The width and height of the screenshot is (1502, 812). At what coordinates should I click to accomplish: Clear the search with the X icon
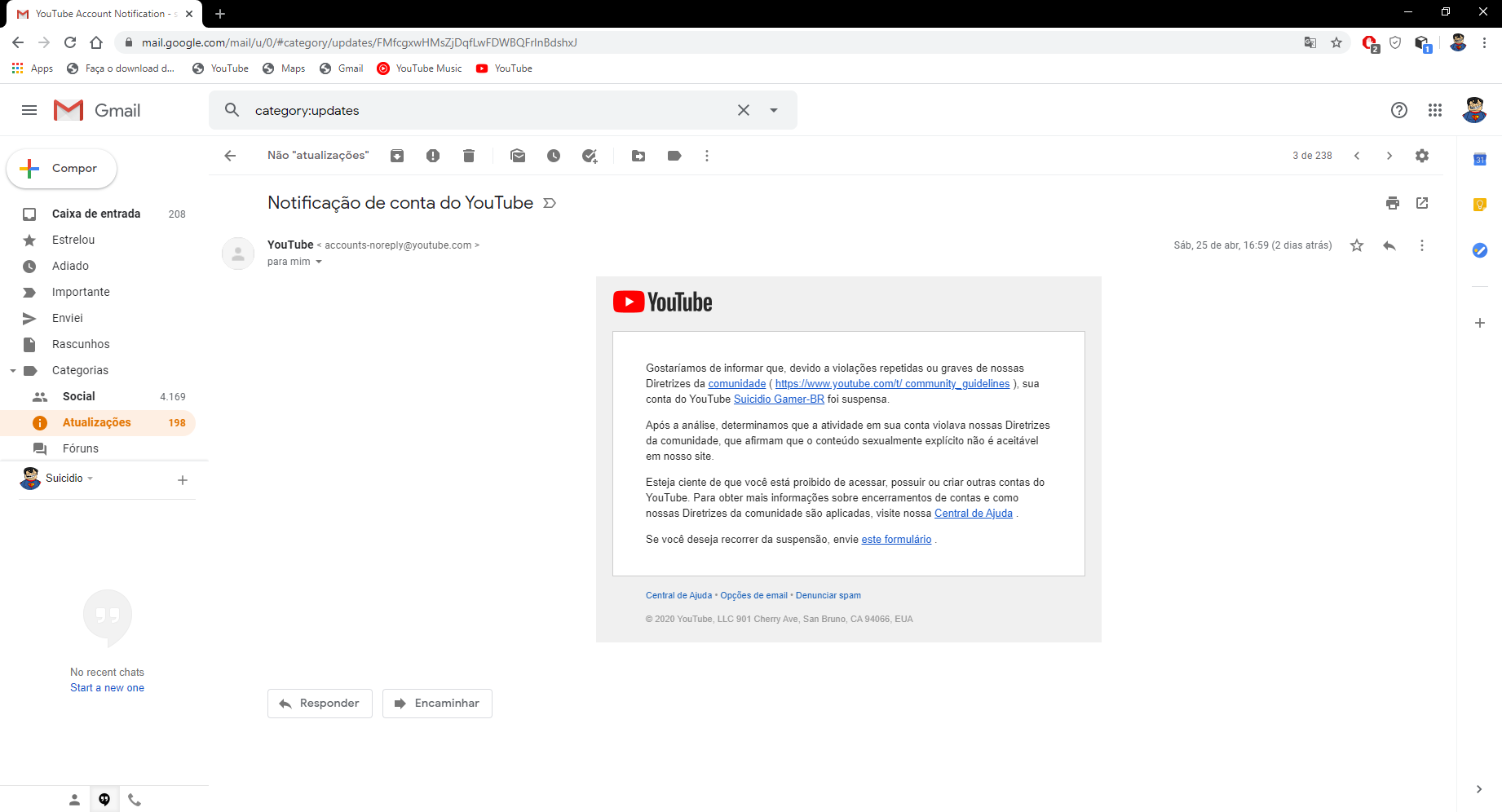[x=744, y=110]
